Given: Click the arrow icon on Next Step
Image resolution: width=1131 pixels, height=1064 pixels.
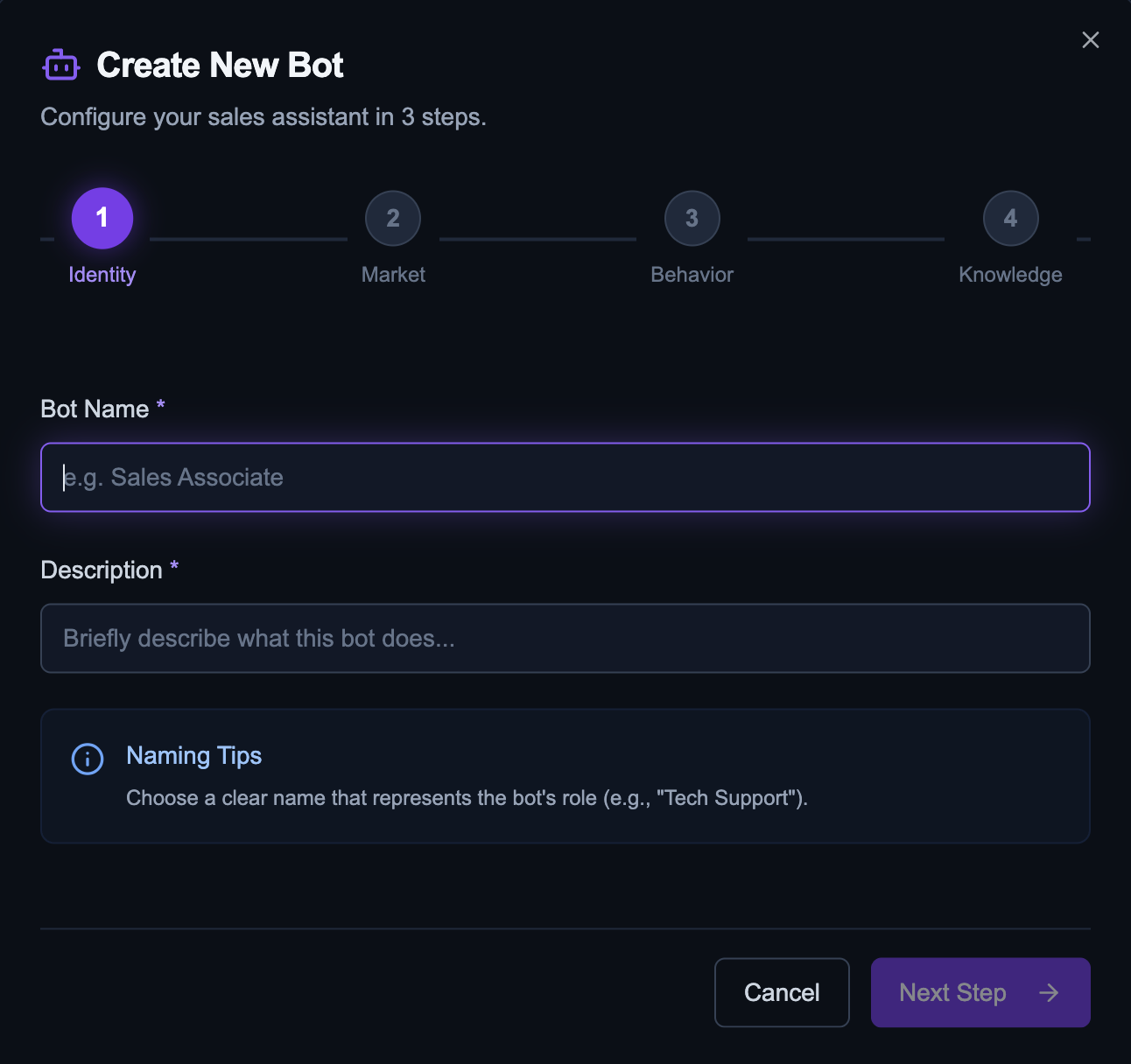Looking at the screenshot, I should 1049,992.
